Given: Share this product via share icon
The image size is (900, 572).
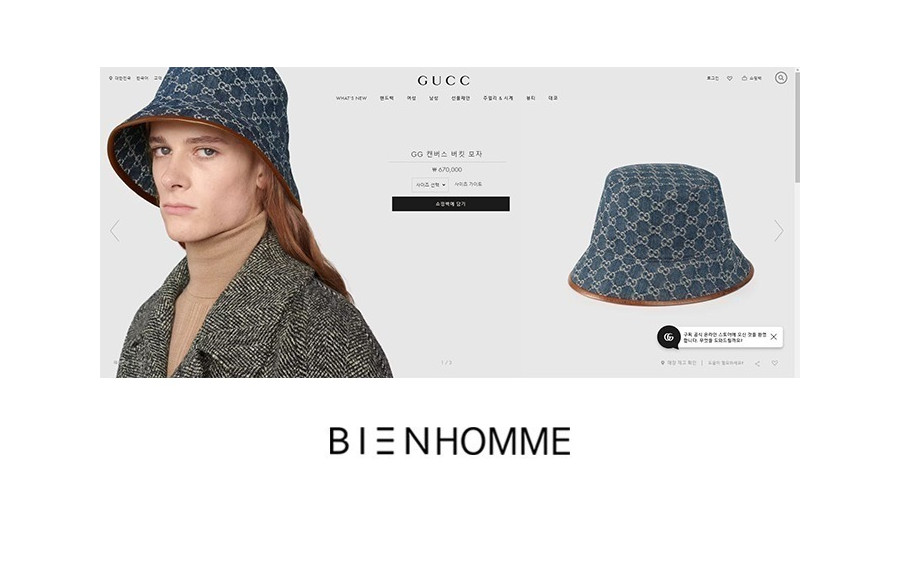Looking at the screenshot, I should [x=758, y=363].
